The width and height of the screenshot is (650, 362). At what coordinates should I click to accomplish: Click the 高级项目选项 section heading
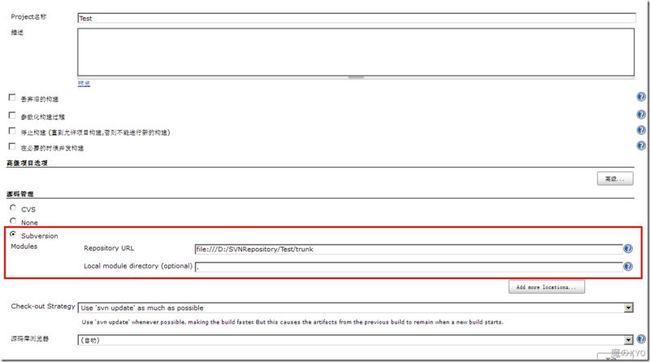(x=27, y=163)
